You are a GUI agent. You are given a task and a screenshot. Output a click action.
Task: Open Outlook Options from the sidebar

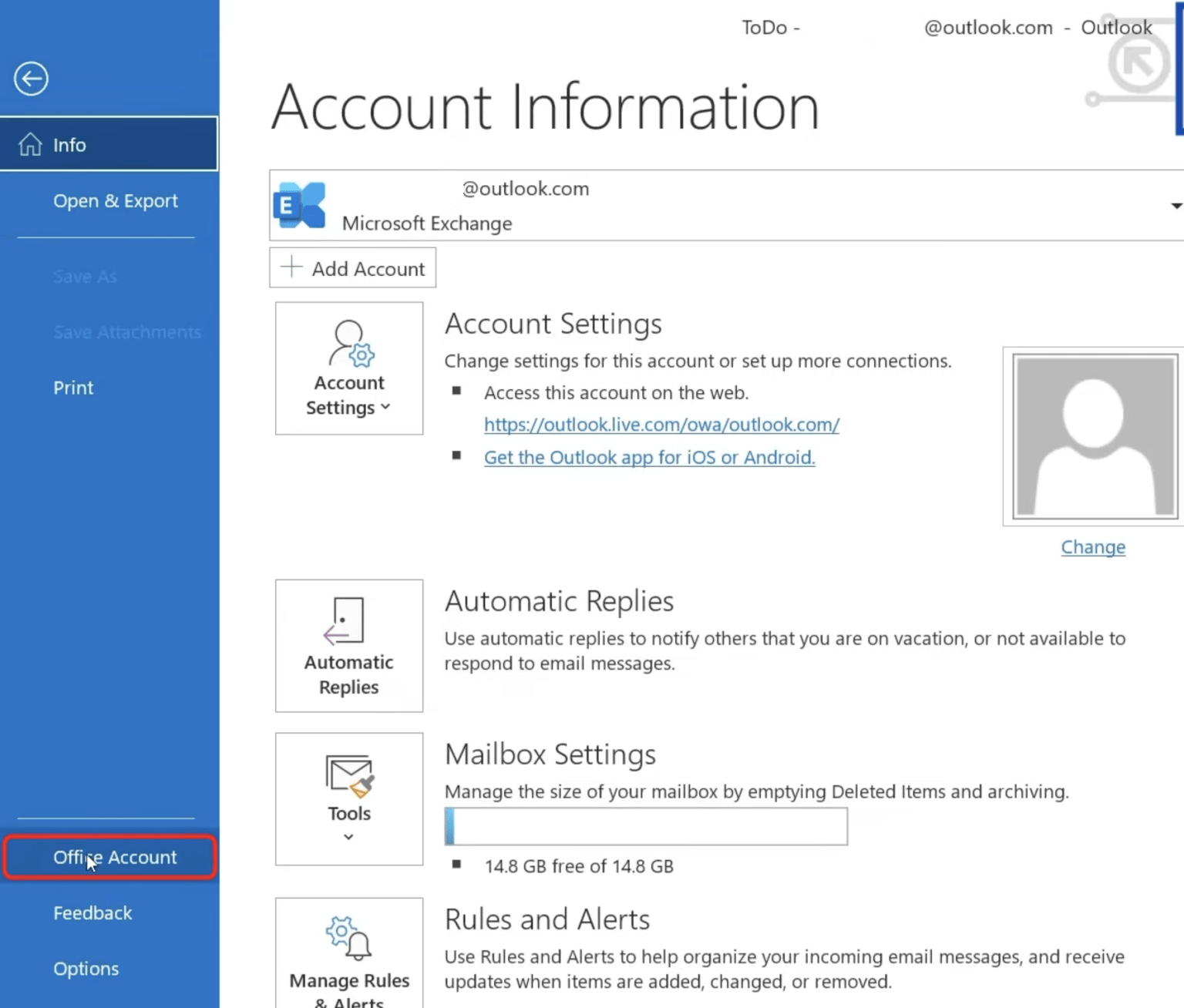coord(86,968)
